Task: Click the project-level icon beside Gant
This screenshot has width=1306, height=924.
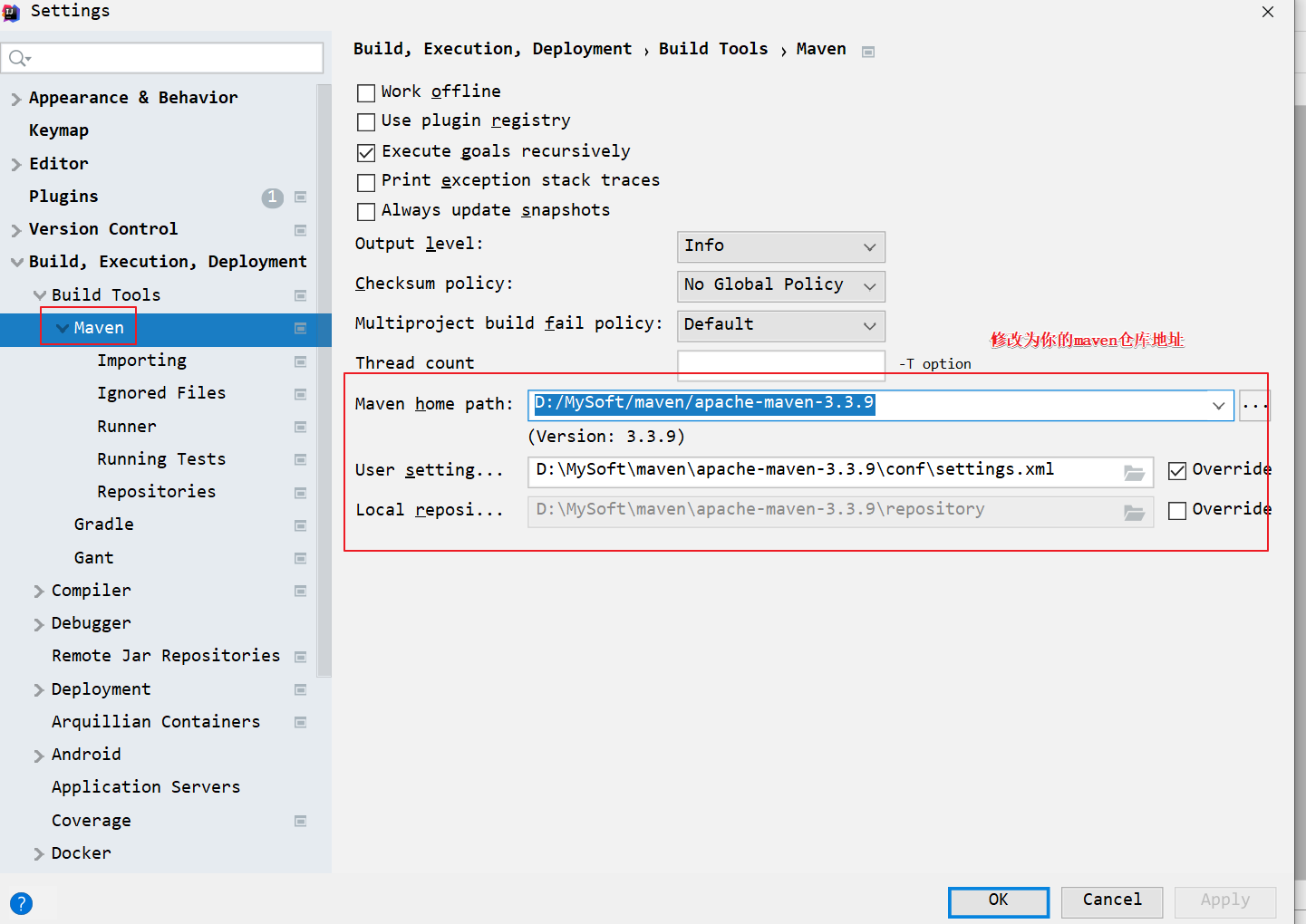Action: (301, 558)
